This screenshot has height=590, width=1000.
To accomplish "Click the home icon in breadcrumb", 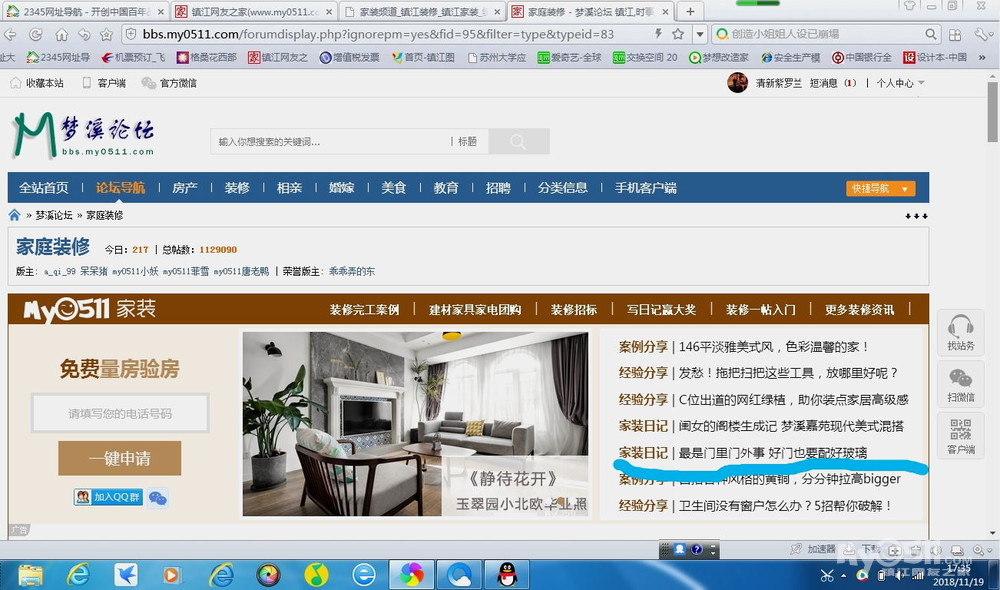I will coord(14,215).
